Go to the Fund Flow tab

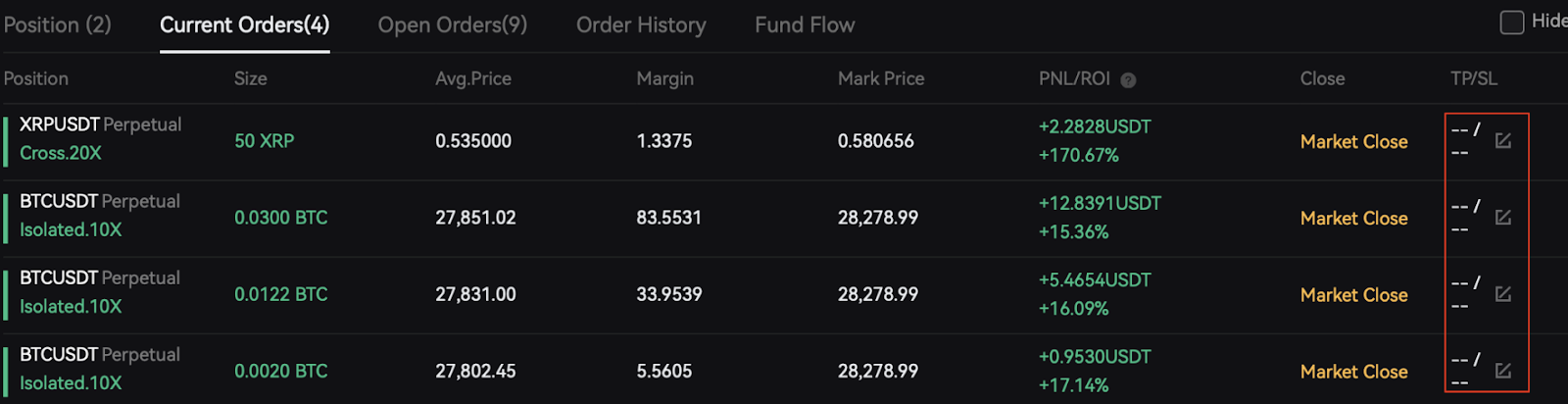(x=805, y=25)
